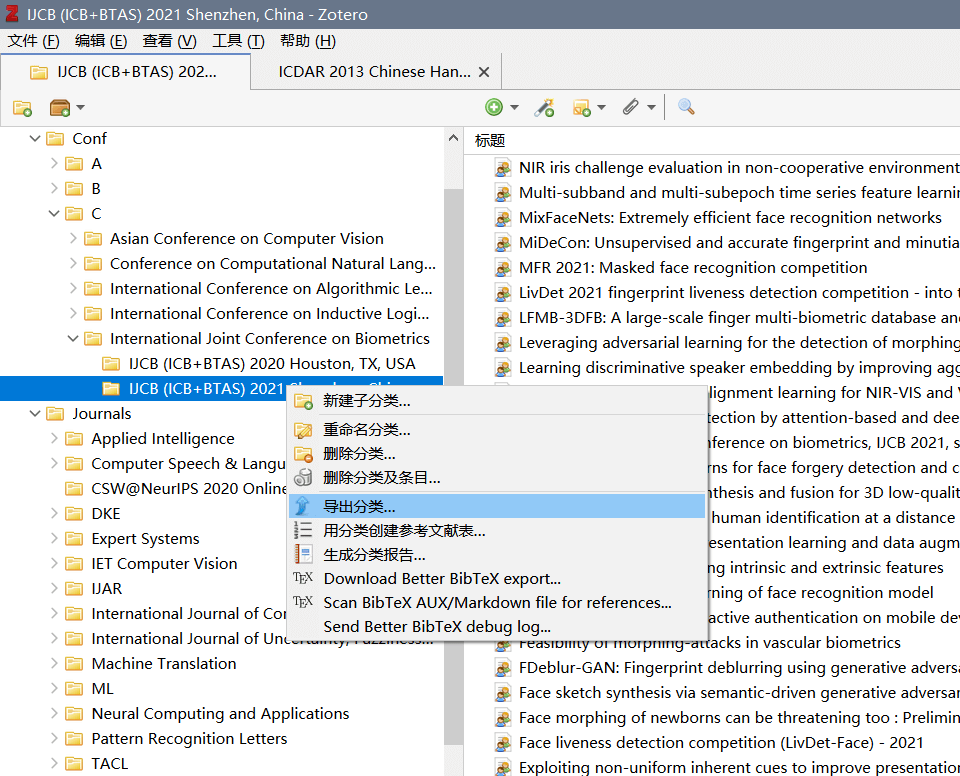Click icon of the MiDeCon item row
960x776 pixels.
coord(503,243)
